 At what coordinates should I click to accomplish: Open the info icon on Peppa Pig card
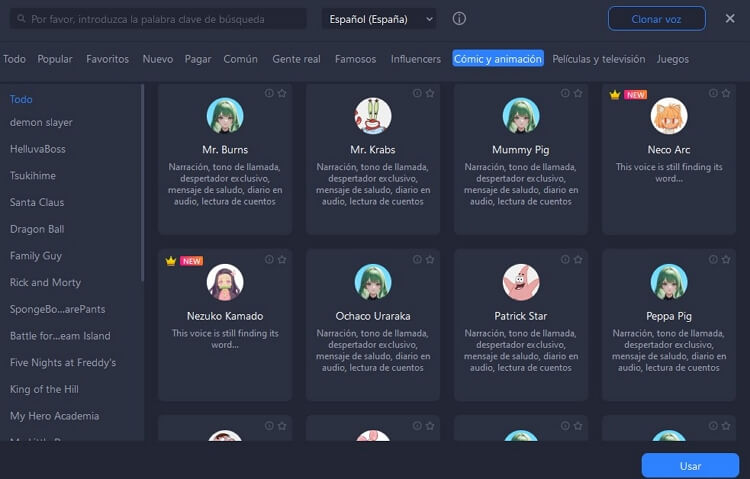713,259
